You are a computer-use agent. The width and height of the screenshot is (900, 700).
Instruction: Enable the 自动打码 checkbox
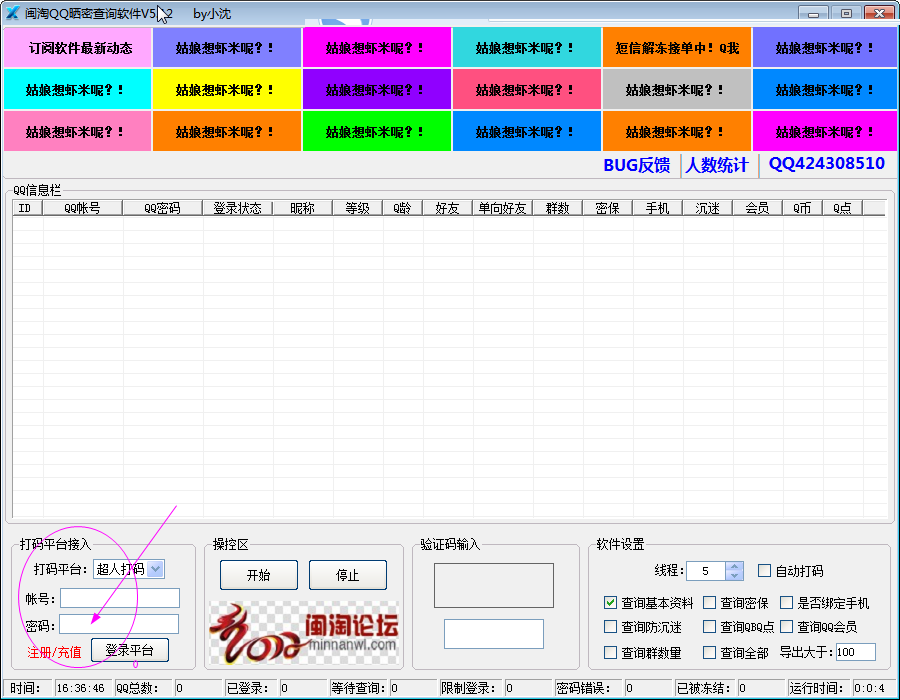pyautogui.click(x=764, y=570)
